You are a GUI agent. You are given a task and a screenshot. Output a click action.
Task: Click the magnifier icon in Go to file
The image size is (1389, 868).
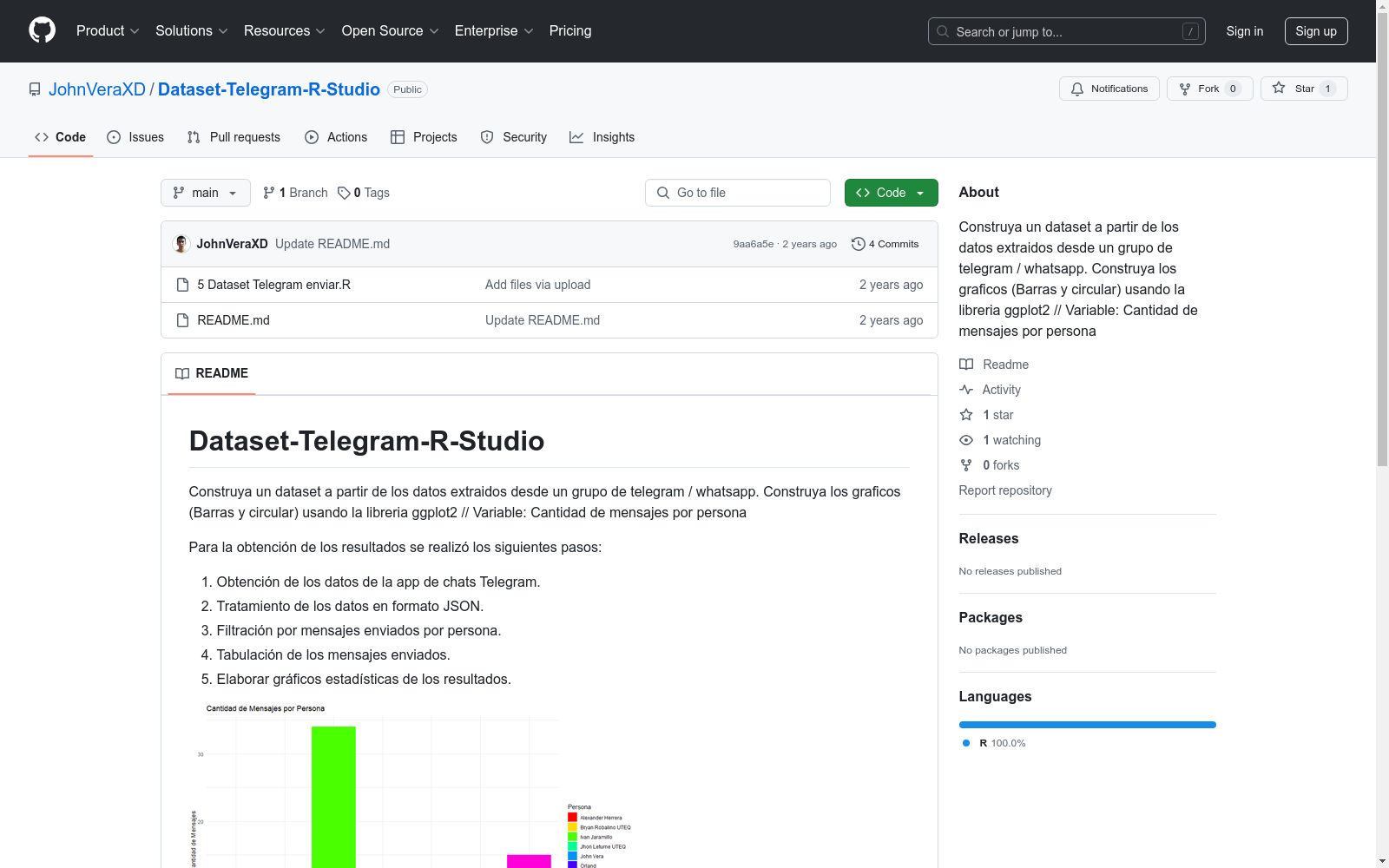[663, 193]
